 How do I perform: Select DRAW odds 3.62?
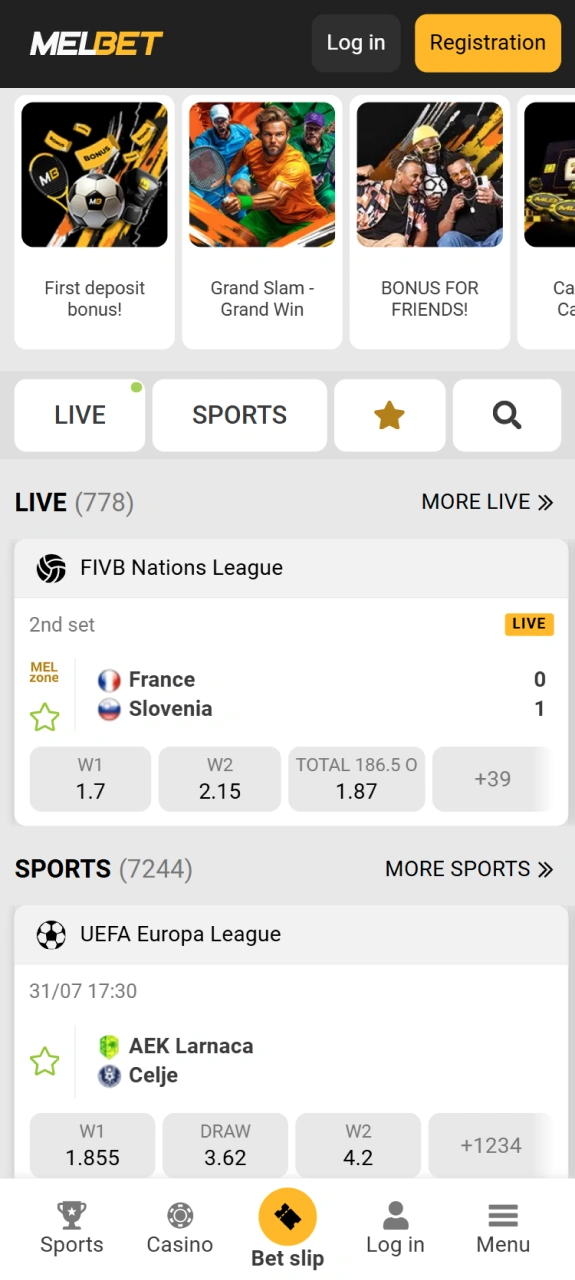click(225, 1145)
